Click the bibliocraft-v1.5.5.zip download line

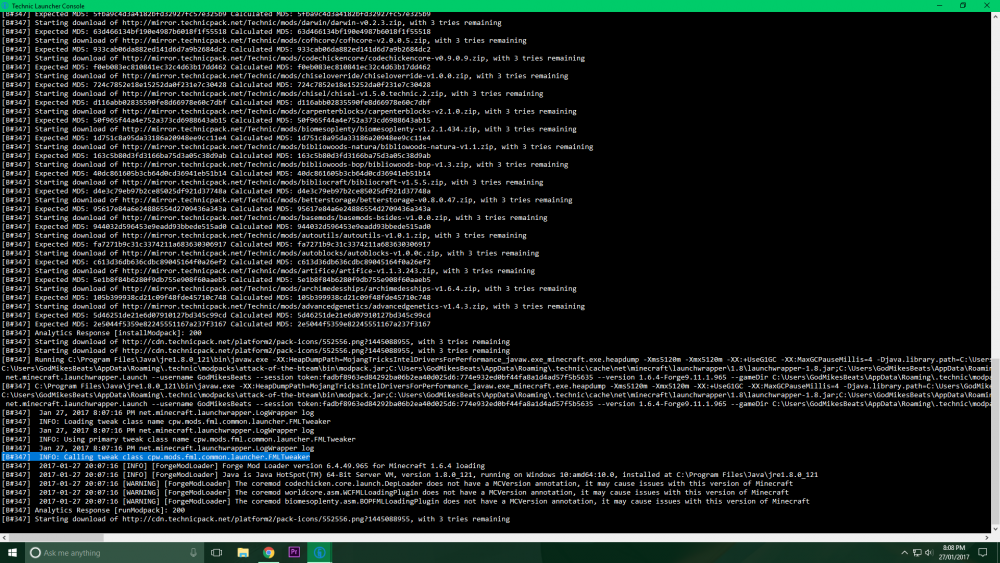pos(272,182)
